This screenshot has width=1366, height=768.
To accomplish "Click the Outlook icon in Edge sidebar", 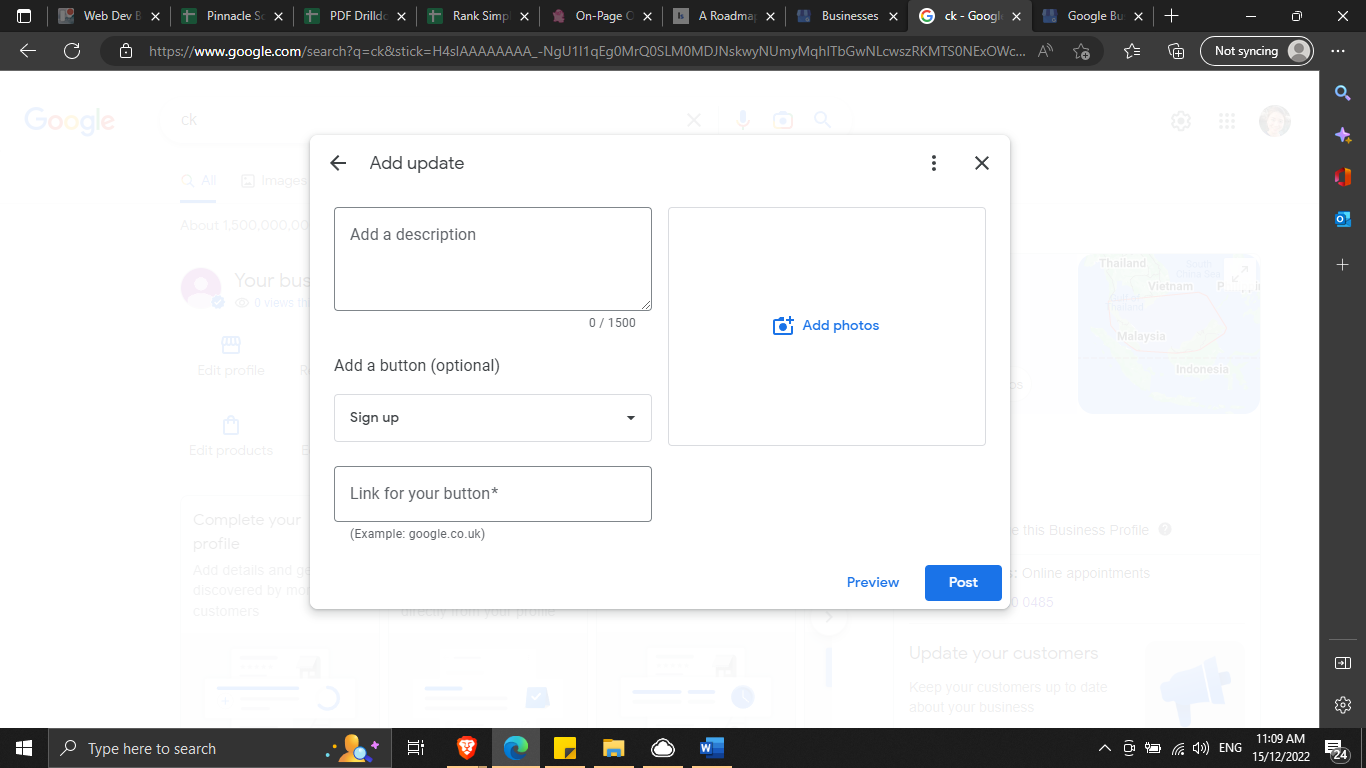I will click(x=1342, y=219).
